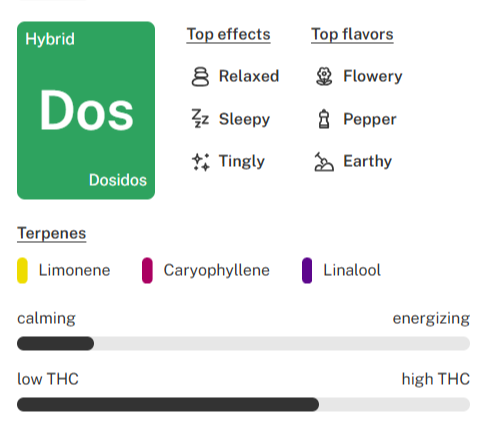Click the calming to energizing bar
The height and width of the screenshot is (431, 481).
pyautogui.click(x=243, y=343)
